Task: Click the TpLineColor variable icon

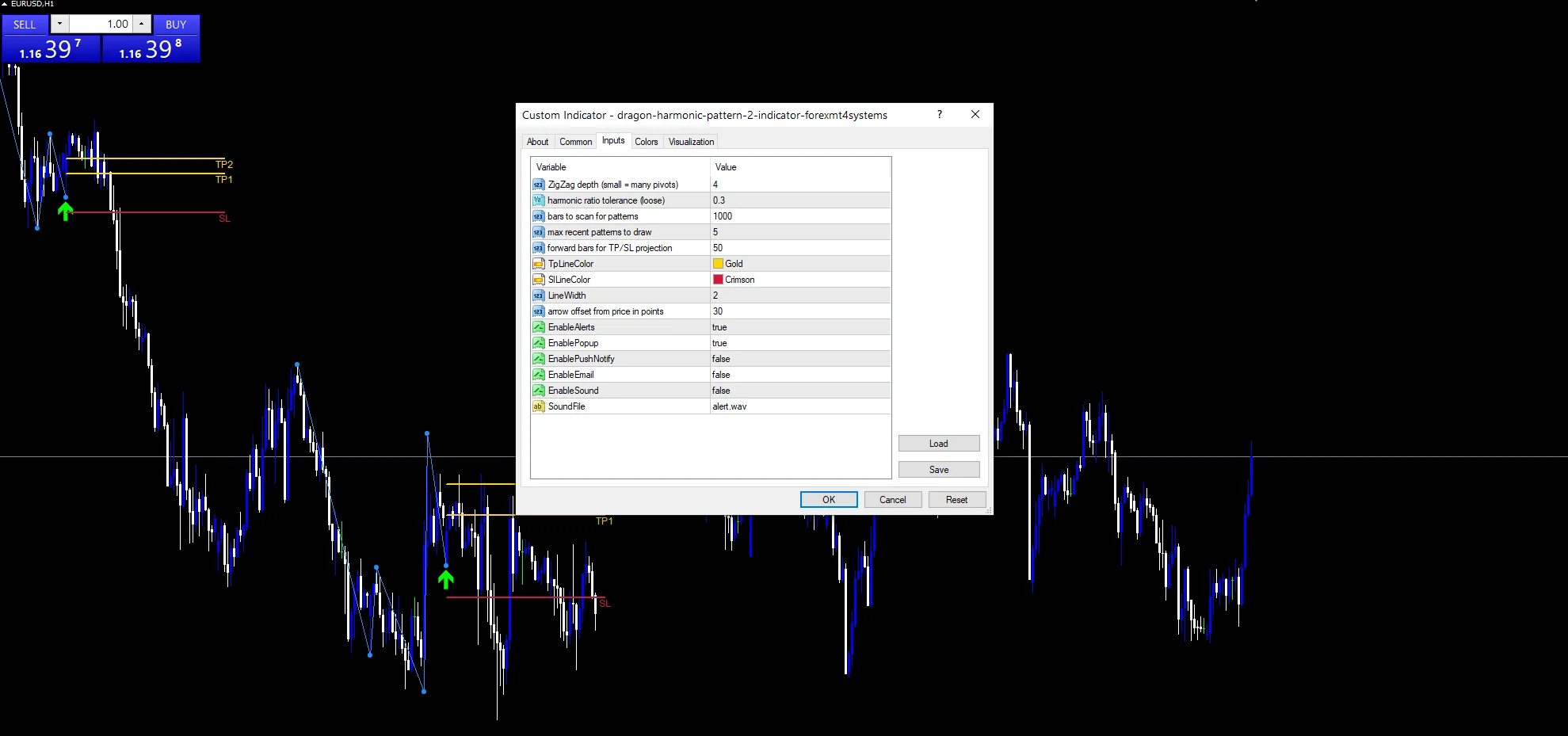Action: pos(538,264)
